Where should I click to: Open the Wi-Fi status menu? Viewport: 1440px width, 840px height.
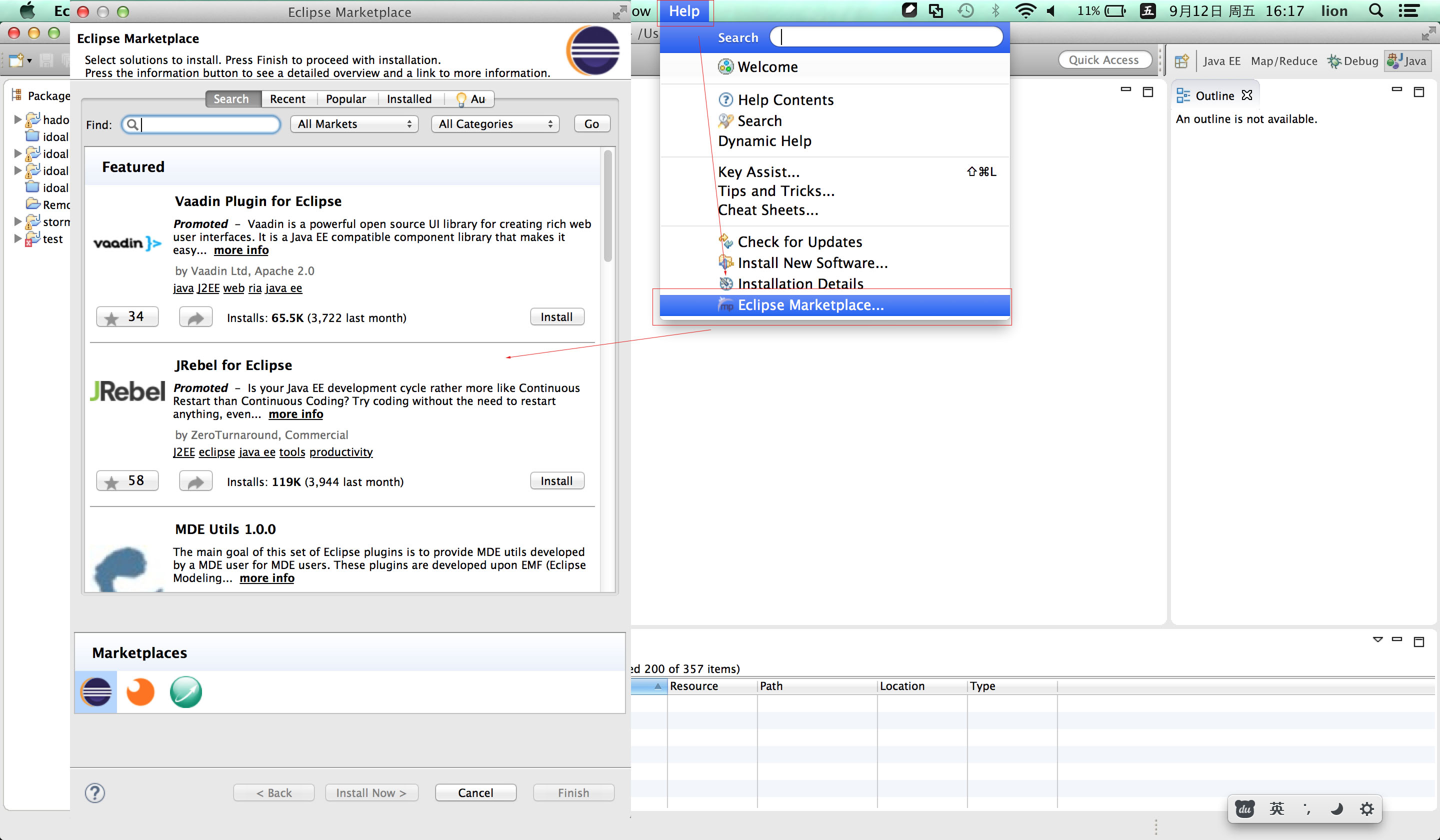[1025, 11]
